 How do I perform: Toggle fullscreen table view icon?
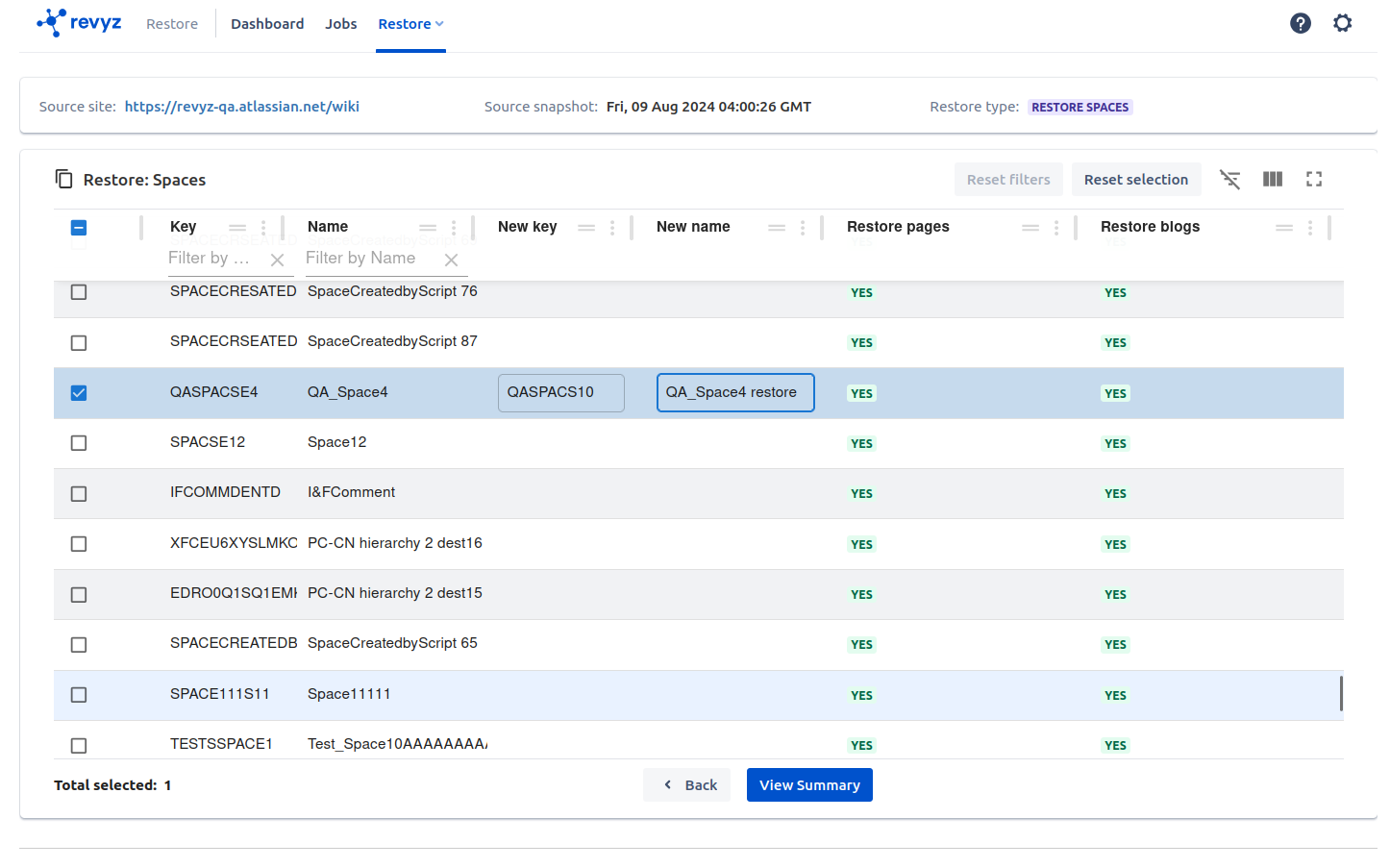click(x=1313, y=180)
